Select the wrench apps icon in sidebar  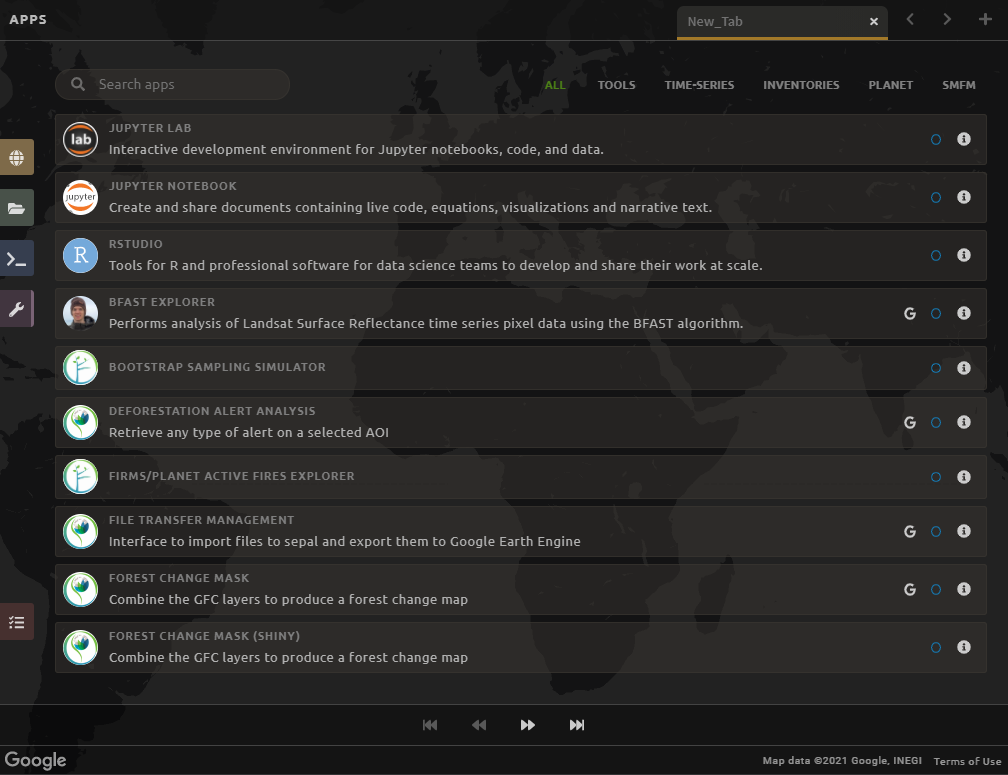tap(16, 309)
